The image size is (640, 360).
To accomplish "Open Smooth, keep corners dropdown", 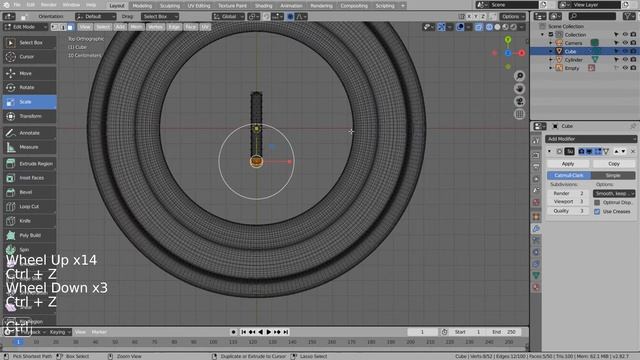I will click(x=613, y=193).
